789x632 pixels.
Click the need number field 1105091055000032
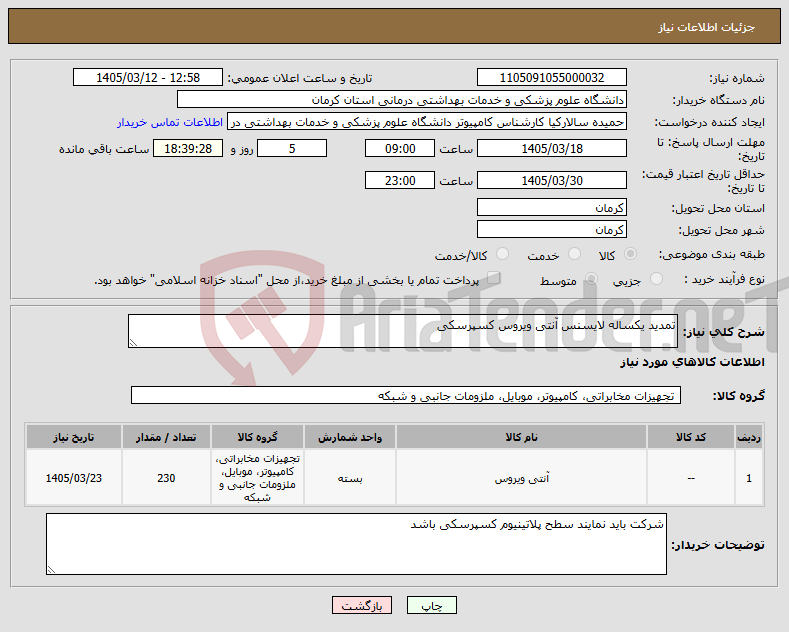click(552, 77)
